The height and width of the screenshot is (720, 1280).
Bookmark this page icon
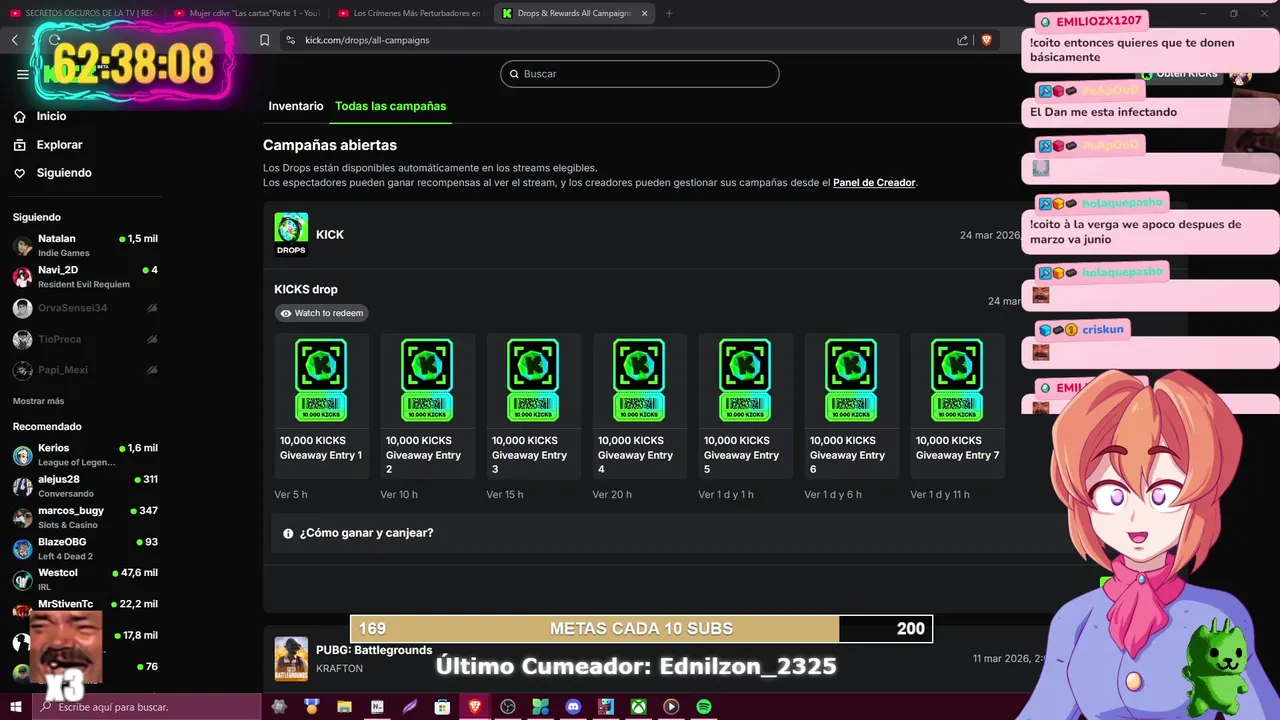[264, 40]
